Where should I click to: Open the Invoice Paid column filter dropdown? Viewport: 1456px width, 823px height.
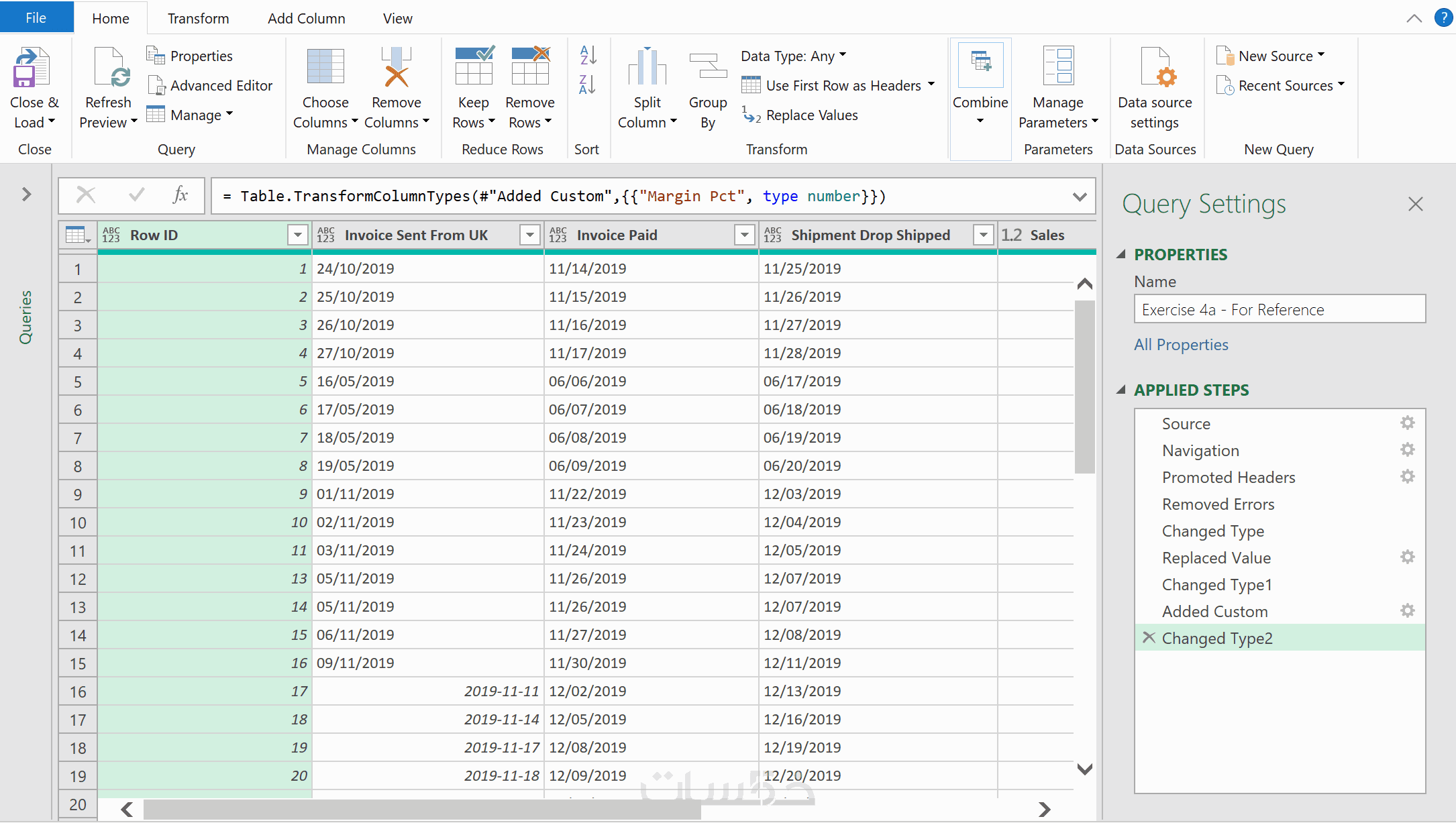pos(744,235)
